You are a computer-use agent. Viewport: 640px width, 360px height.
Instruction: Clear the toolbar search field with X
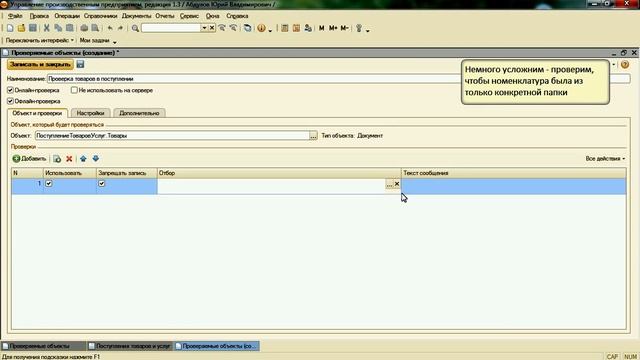pyautogui.click(x=212, y=28)
